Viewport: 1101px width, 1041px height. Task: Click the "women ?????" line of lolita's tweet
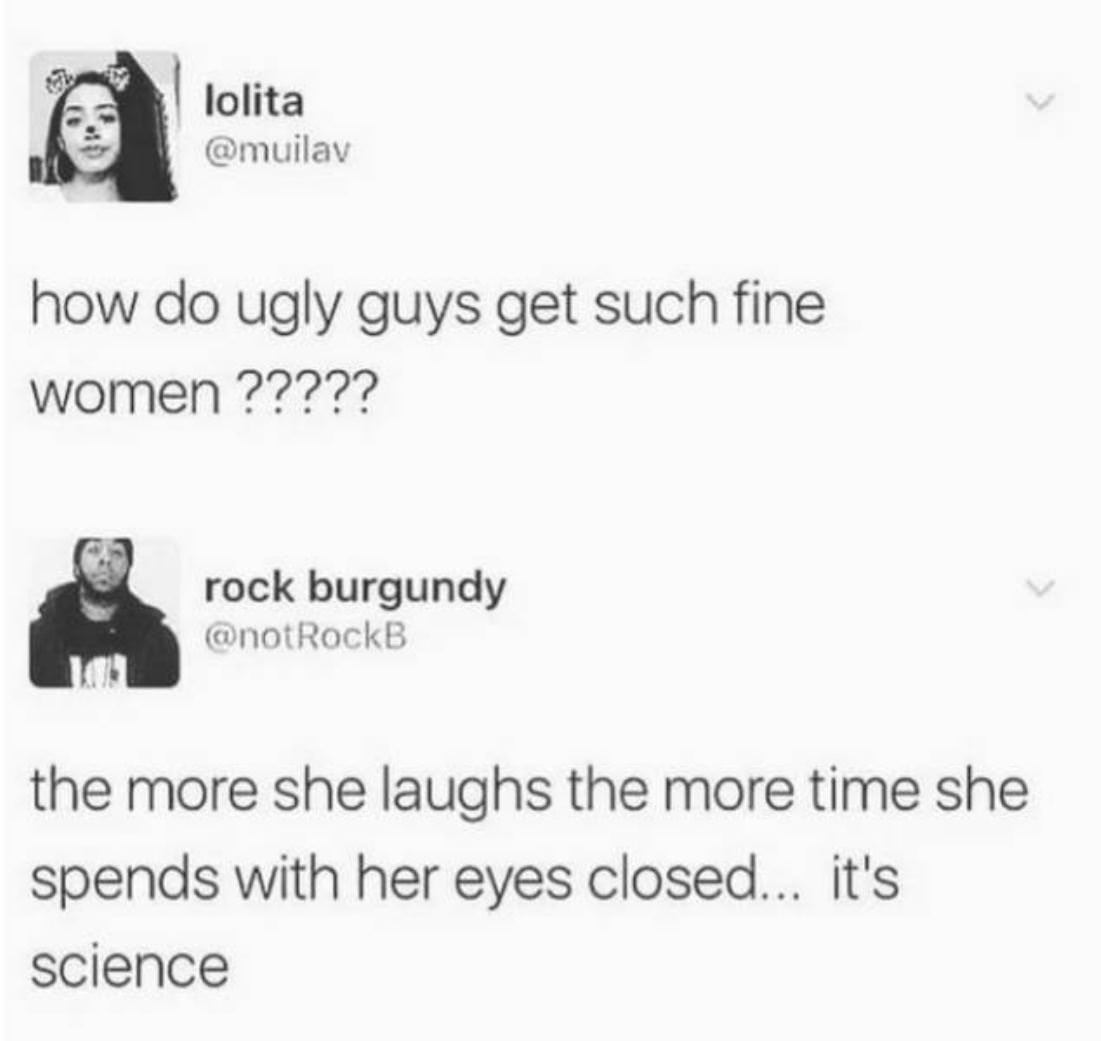point(204,394)
